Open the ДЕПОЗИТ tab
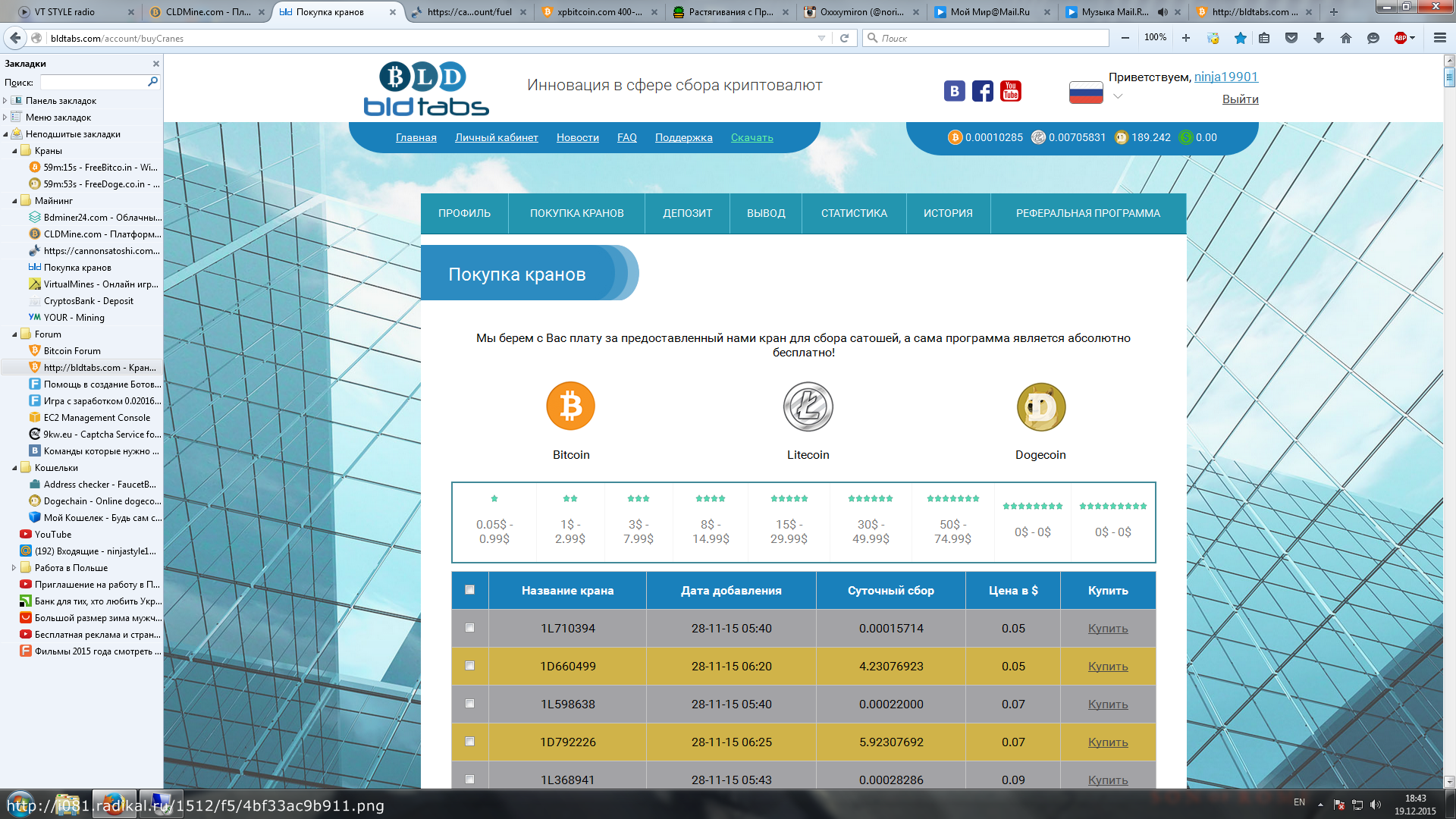 pos(687,213)
